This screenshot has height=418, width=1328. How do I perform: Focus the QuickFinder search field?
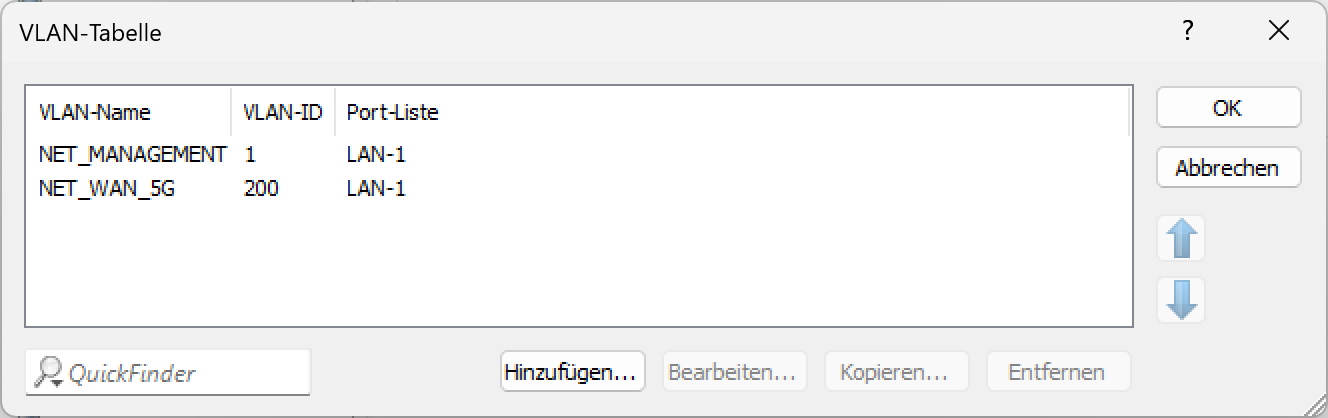click(x=180, y=373)
